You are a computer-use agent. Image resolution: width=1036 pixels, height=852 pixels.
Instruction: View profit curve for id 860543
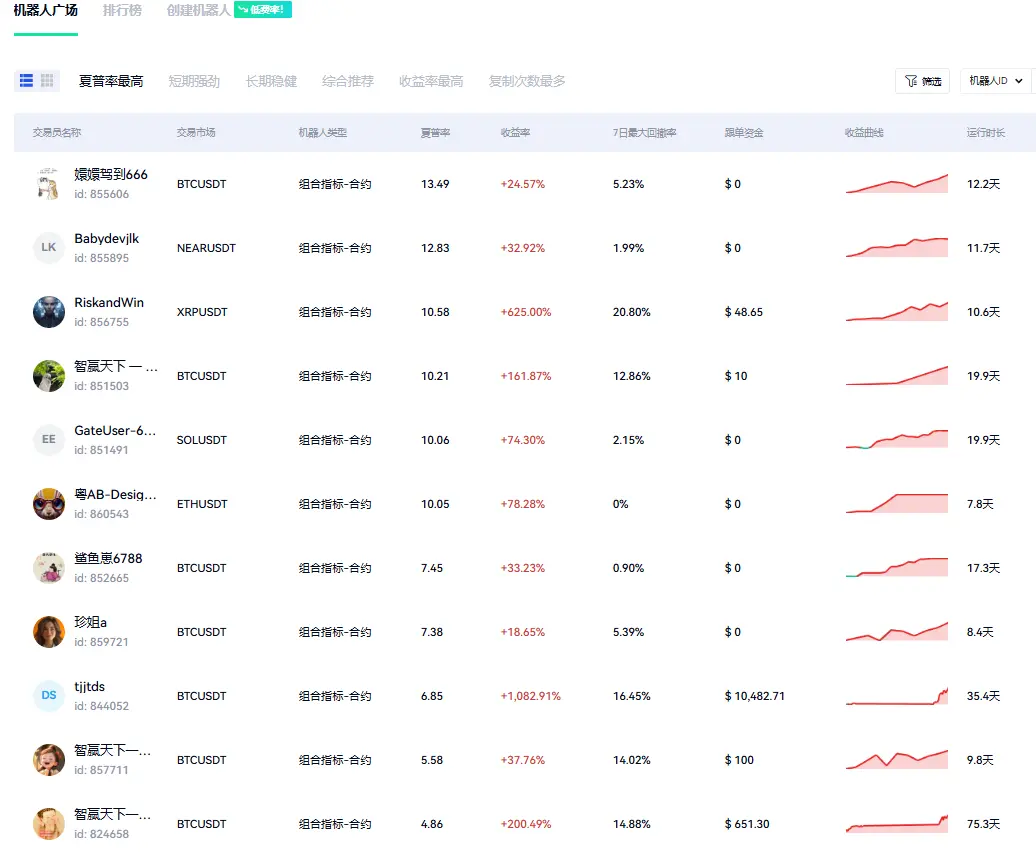[897, 504]
